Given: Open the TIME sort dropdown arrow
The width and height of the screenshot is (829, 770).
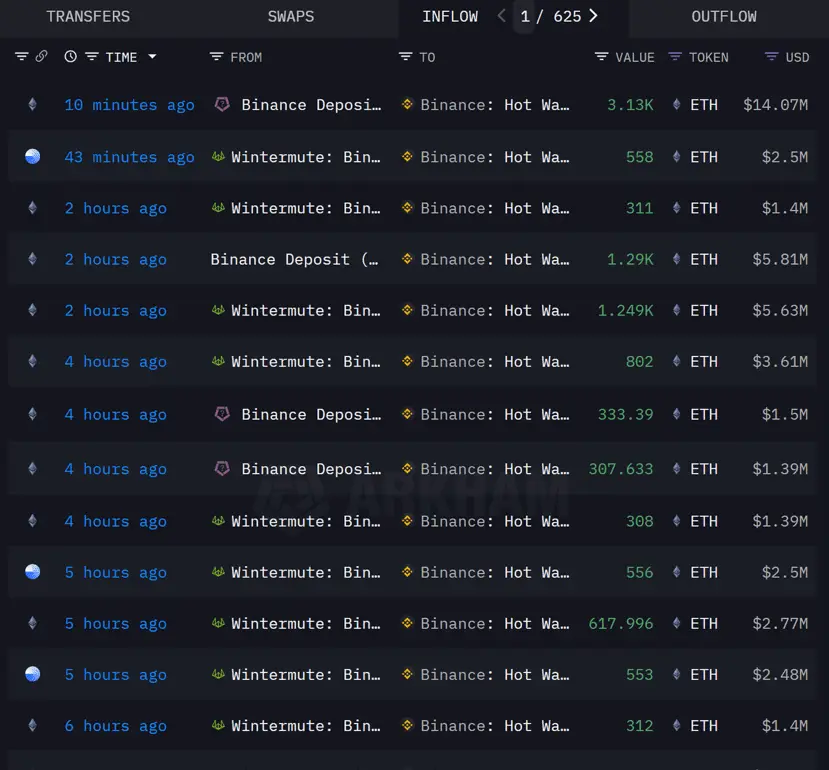Looking at the screenshot, I should coord(152,56).
